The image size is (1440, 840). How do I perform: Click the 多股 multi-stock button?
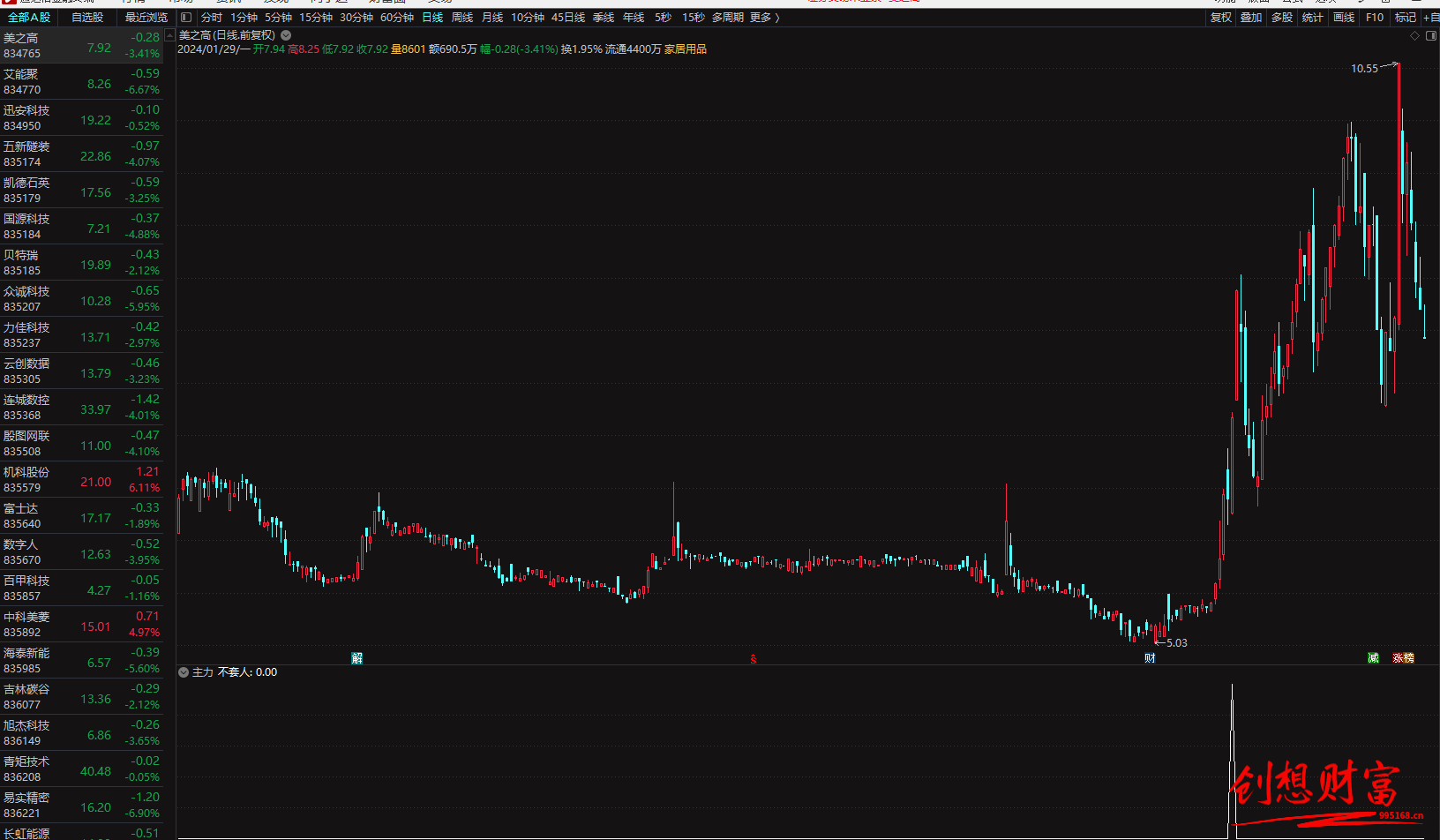coord(1282,17)
